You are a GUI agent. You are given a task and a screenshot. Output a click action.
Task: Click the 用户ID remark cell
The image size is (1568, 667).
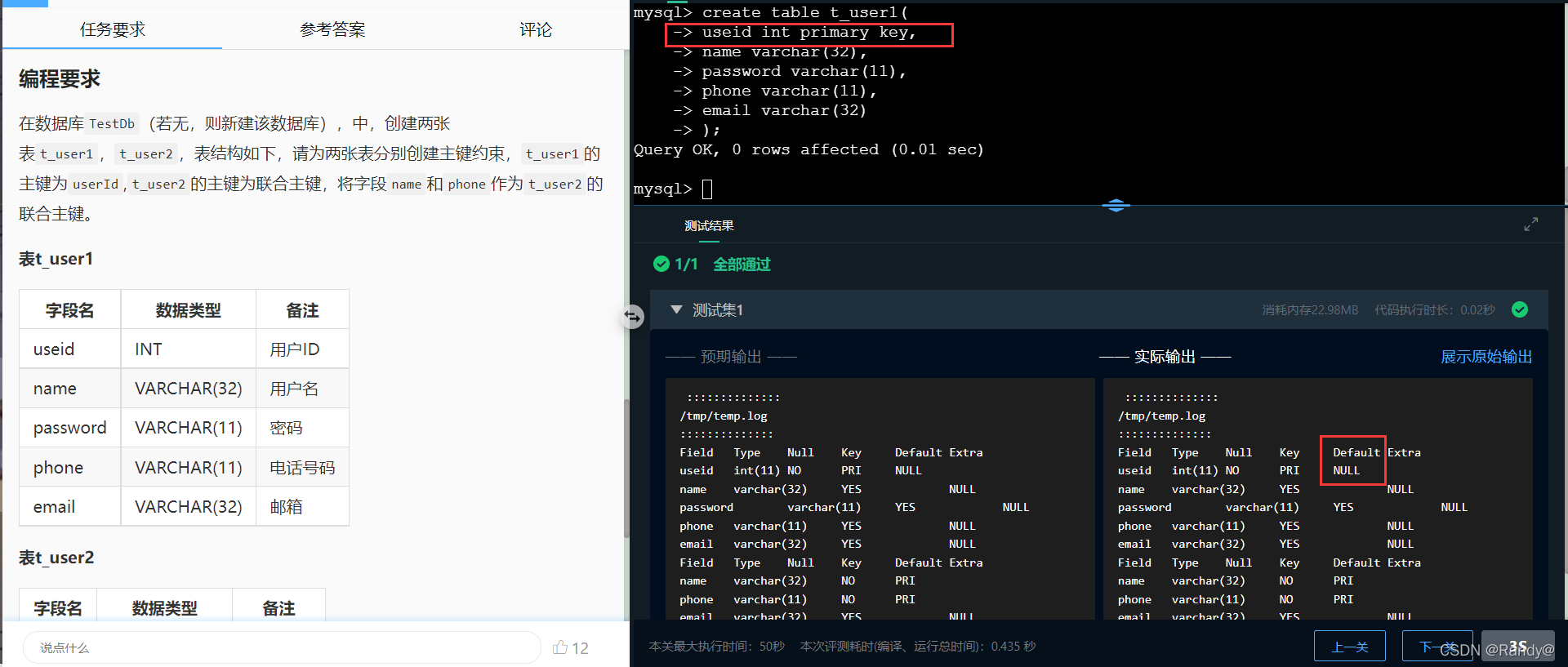pyautogui.click(x=302, y=349)
